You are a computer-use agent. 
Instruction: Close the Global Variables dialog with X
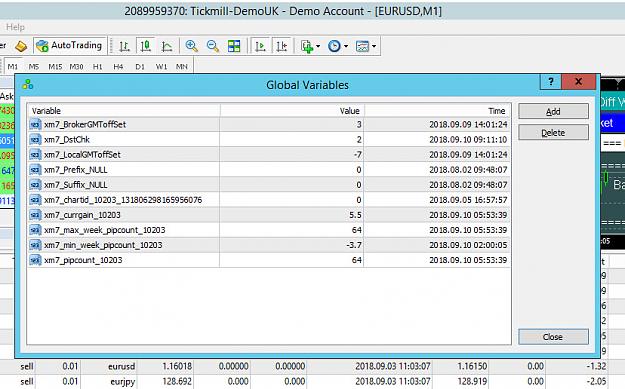(x=578, y=82)
